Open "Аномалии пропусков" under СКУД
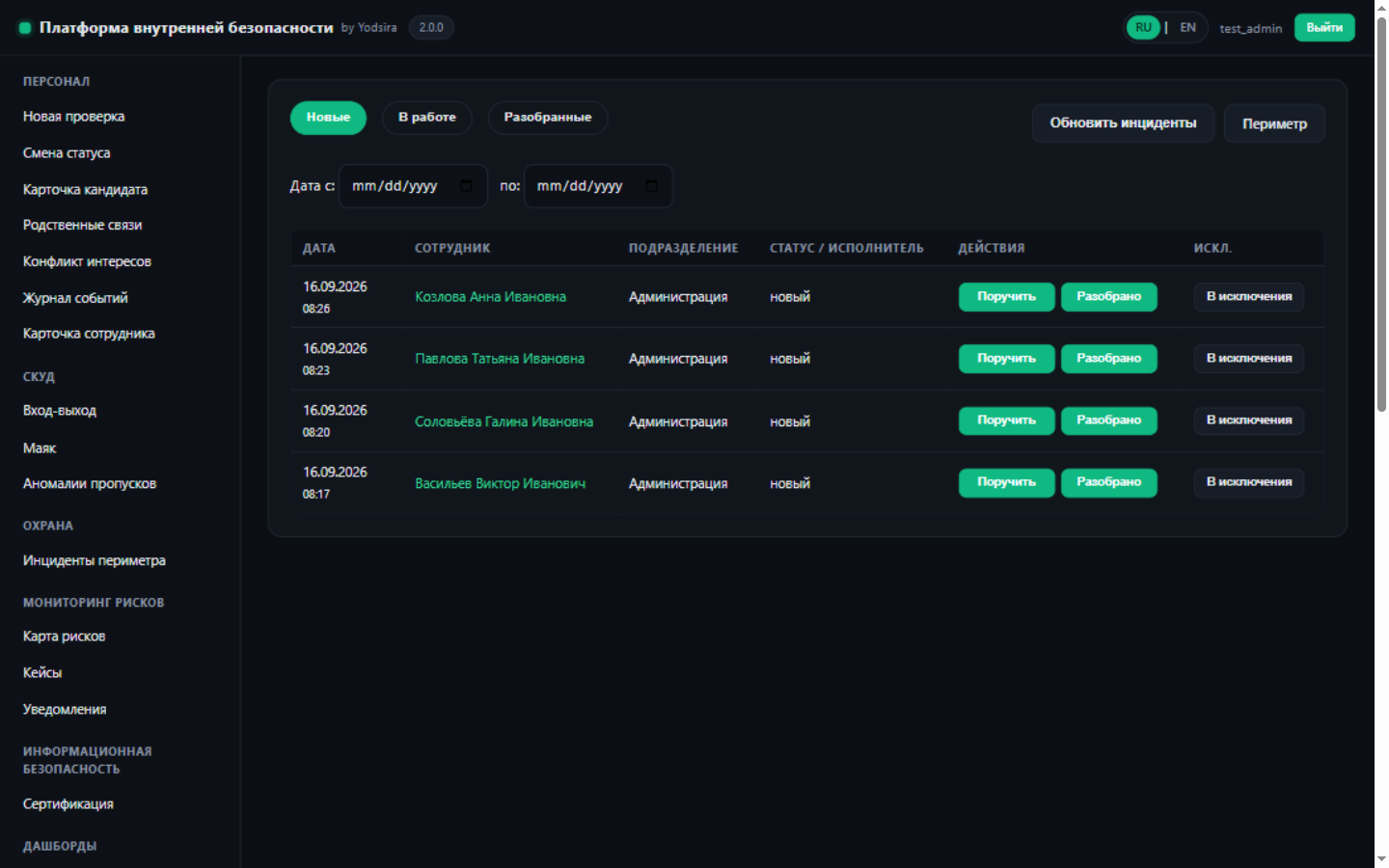This screenshot has width=1389, height=868. click(x=90, y=484)
